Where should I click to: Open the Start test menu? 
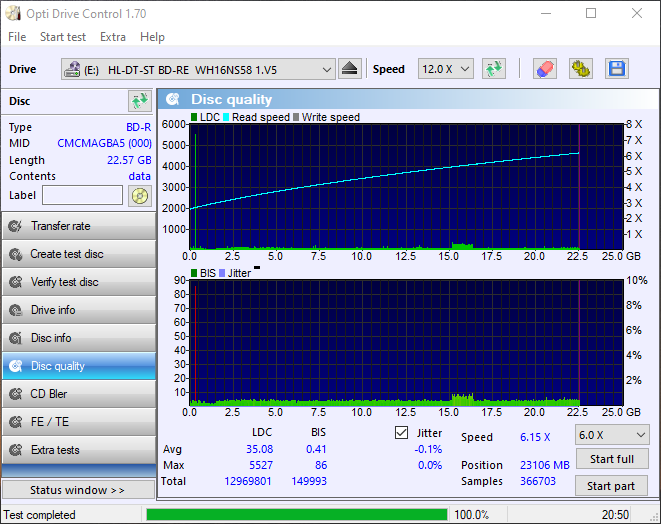[63, 37]
